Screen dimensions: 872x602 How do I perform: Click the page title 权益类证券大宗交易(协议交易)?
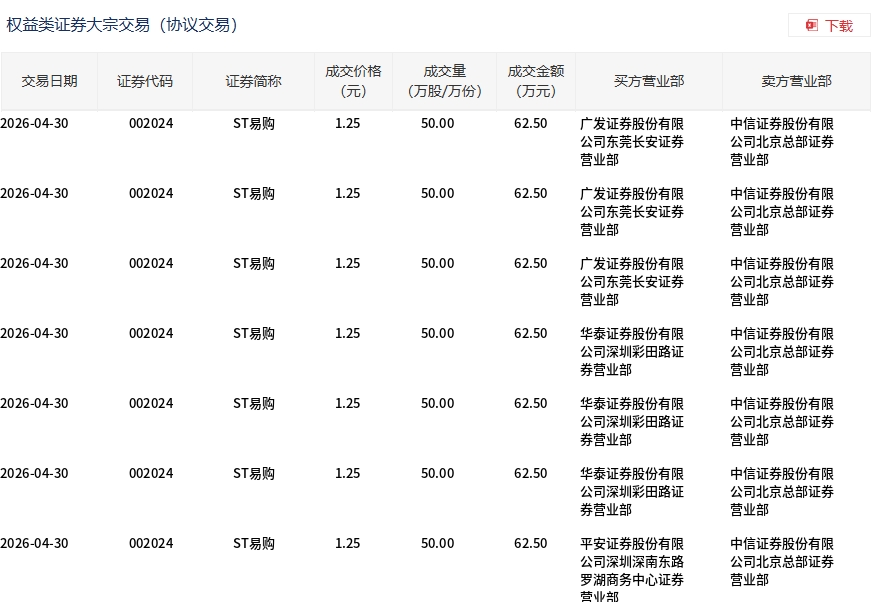[x=122, y=25]
